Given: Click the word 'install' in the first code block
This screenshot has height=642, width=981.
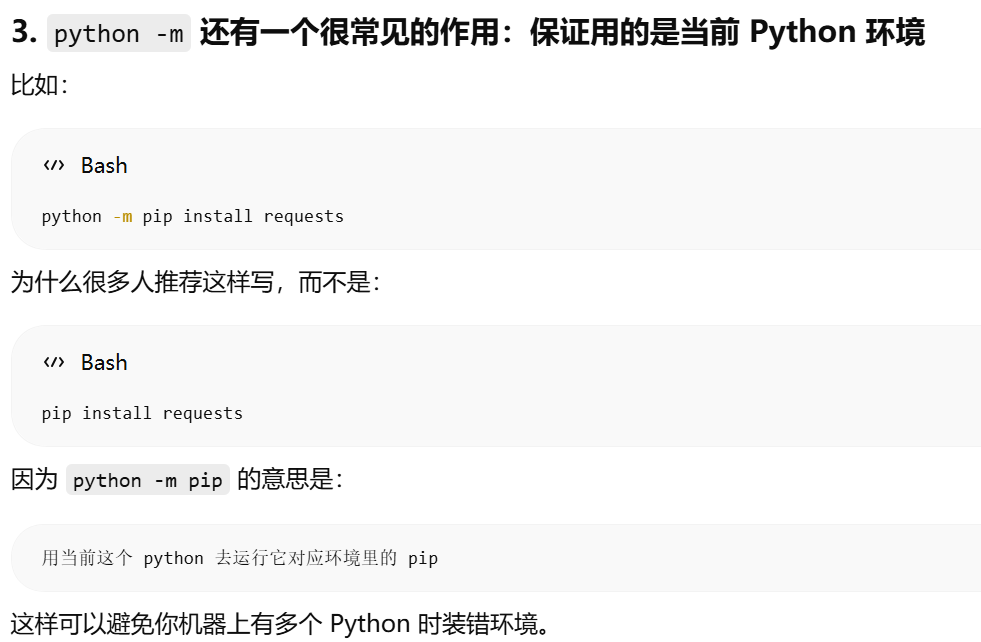Looking at the screenshot, I should (x=218, y=217).
